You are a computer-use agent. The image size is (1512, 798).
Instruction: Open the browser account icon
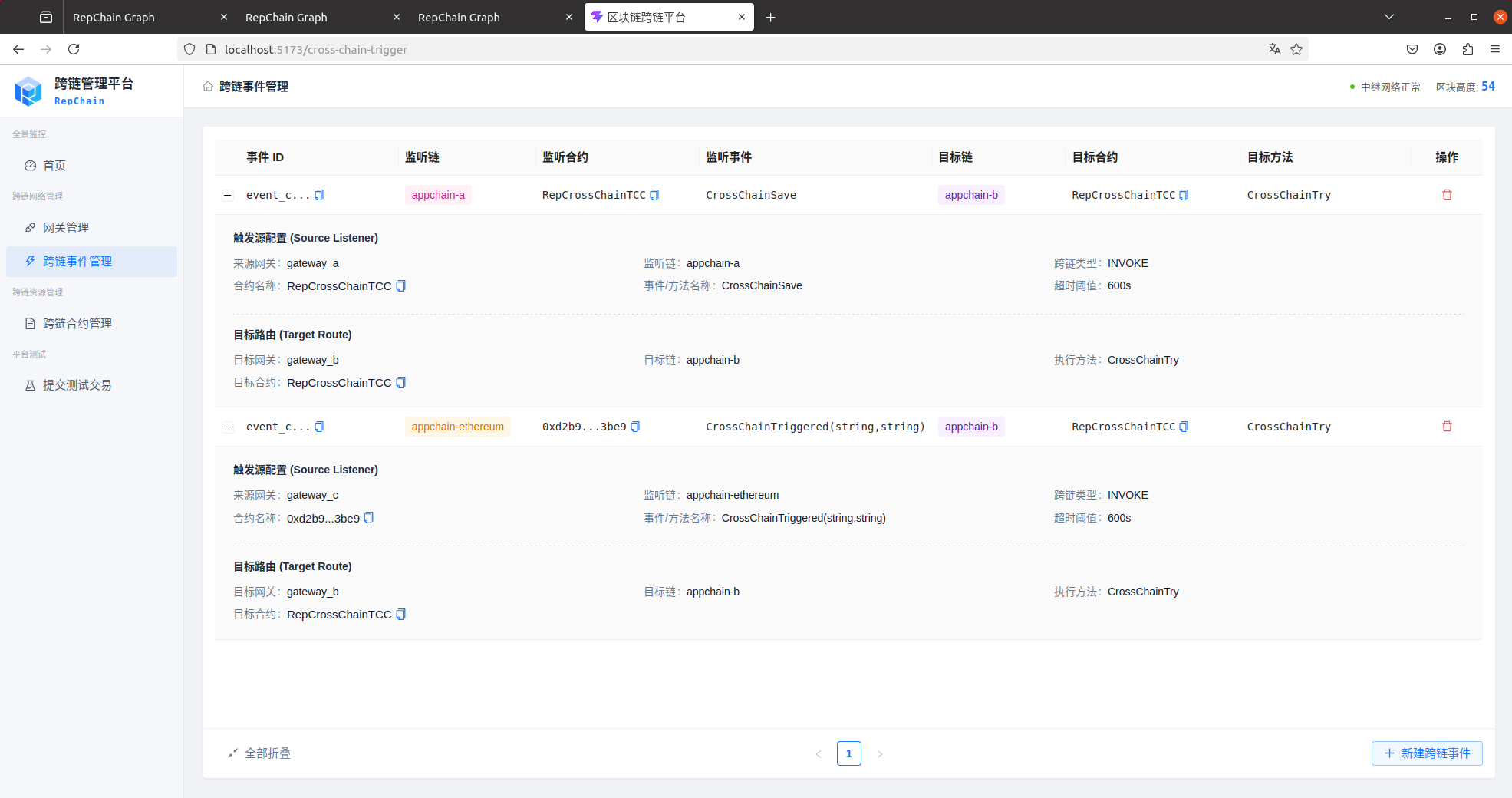(1440, 49)
